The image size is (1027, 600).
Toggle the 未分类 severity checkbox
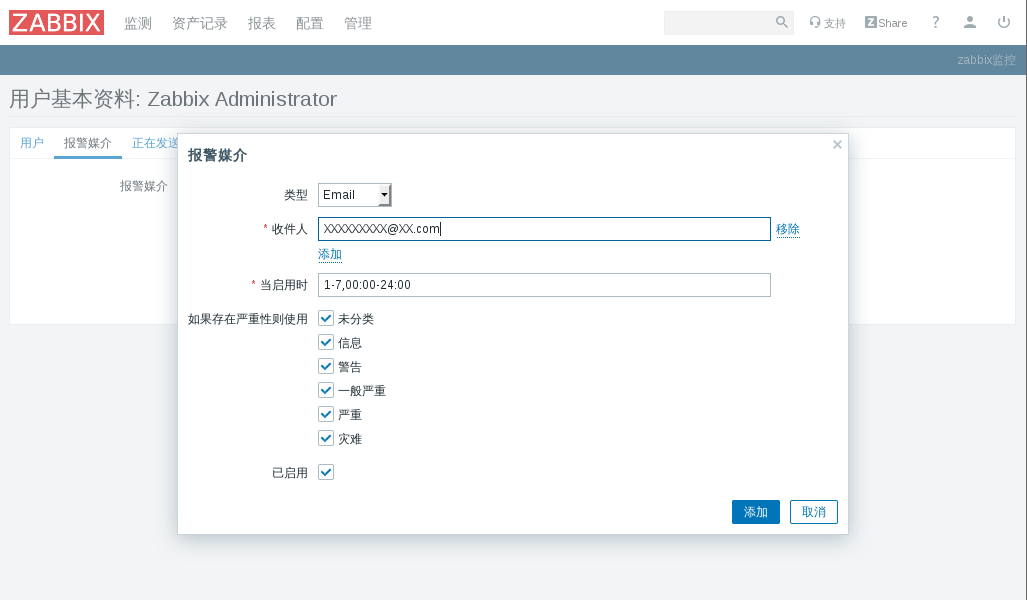(x=326, y=318)
